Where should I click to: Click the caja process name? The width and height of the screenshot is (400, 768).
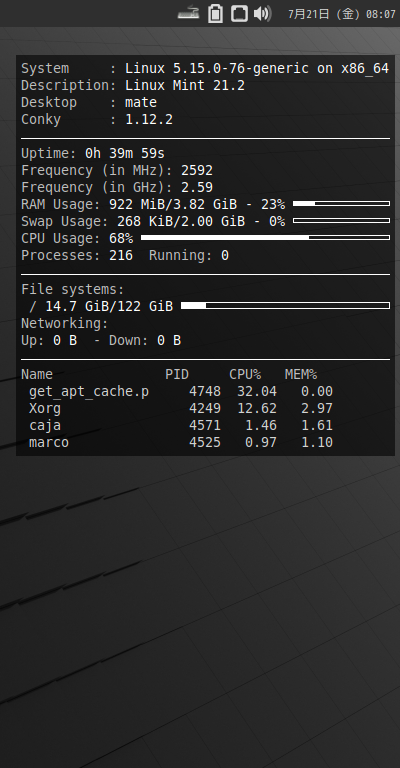(45, 426)
